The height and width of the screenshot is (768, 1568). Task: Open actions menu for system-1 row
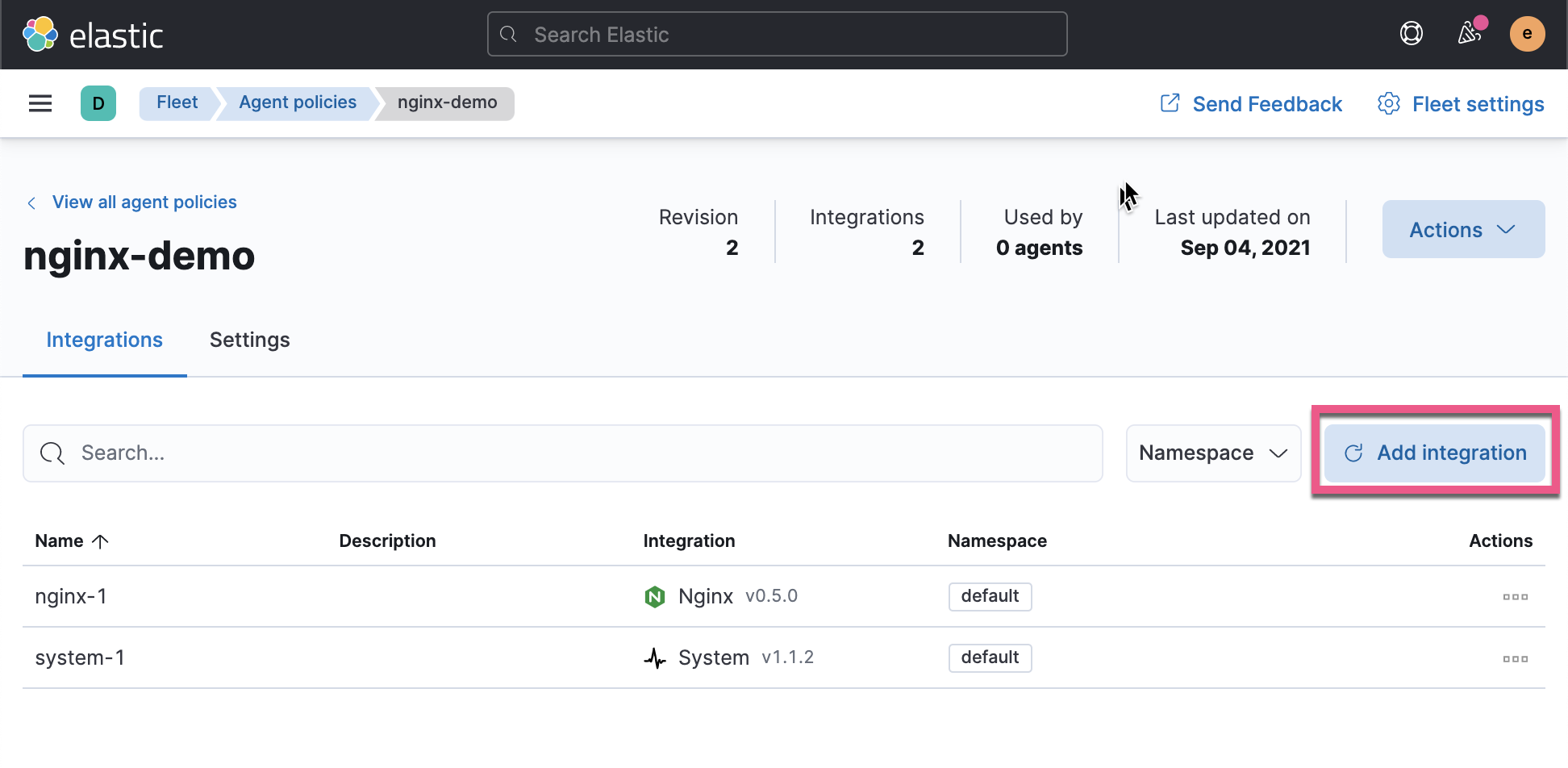[1516, 659]
